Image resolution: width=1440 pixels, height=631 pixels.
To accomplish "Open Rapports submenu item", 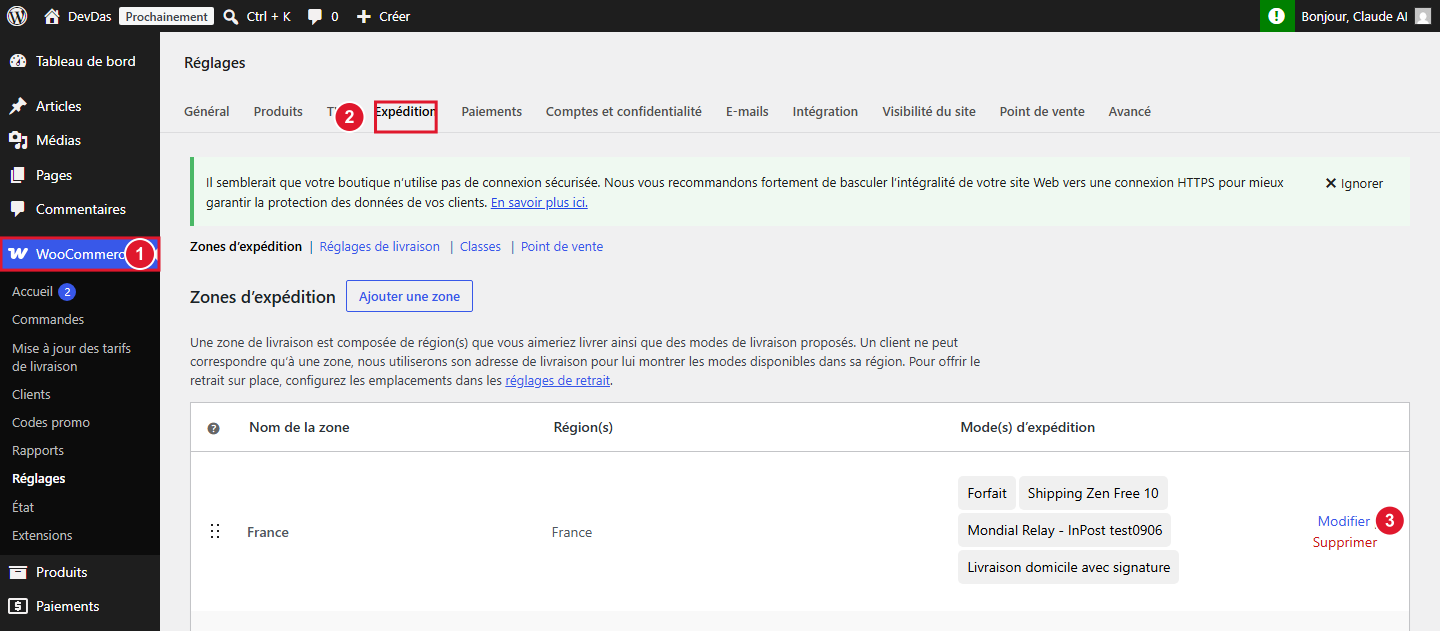I will click(38, 451).
